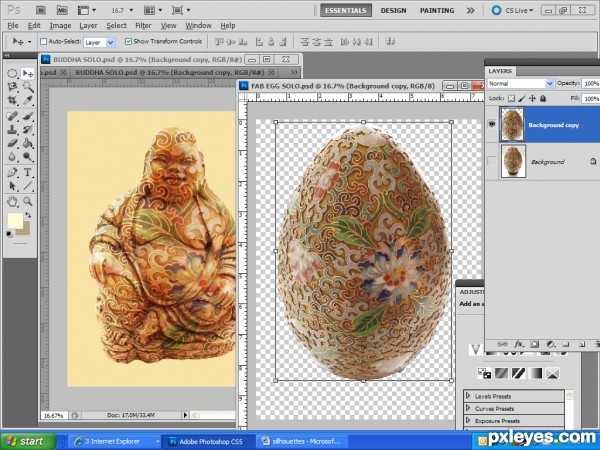
Task: Select the Crop tool
Action: click(x=13, y=101)
